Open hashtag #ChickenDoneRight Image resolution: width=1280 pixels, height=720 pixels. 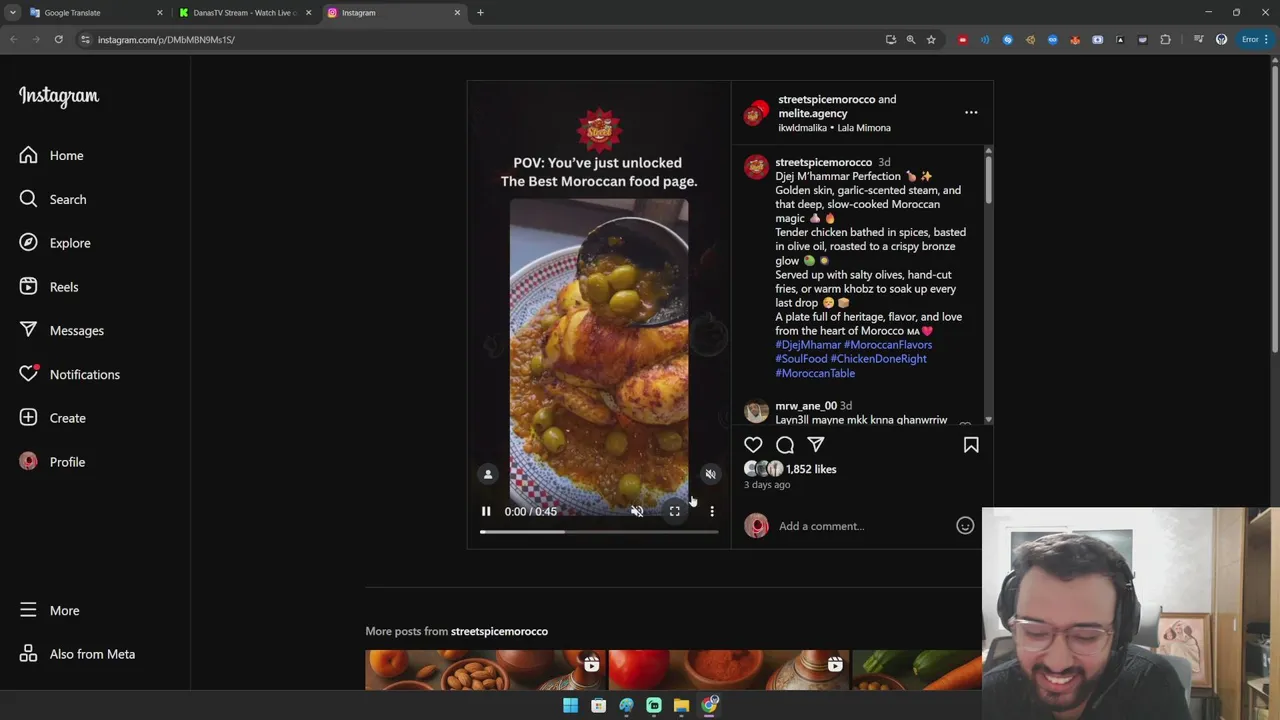(x=879, y=359)
